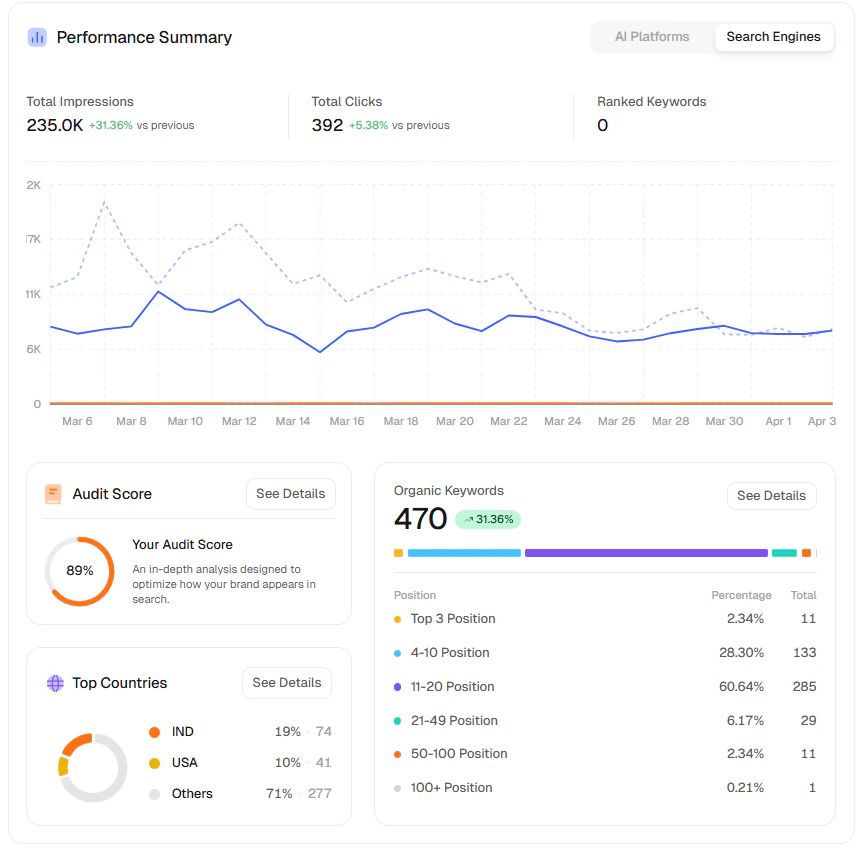
Task: Open Organic Keywords See Details
Action: (771, 495)
